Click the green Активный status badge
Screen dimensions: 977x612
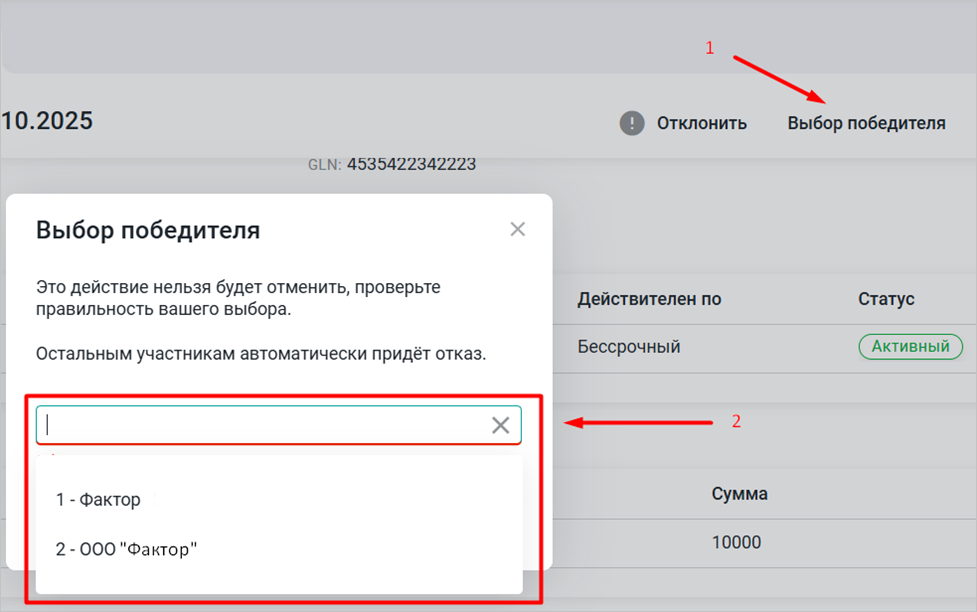click(910, 347)
